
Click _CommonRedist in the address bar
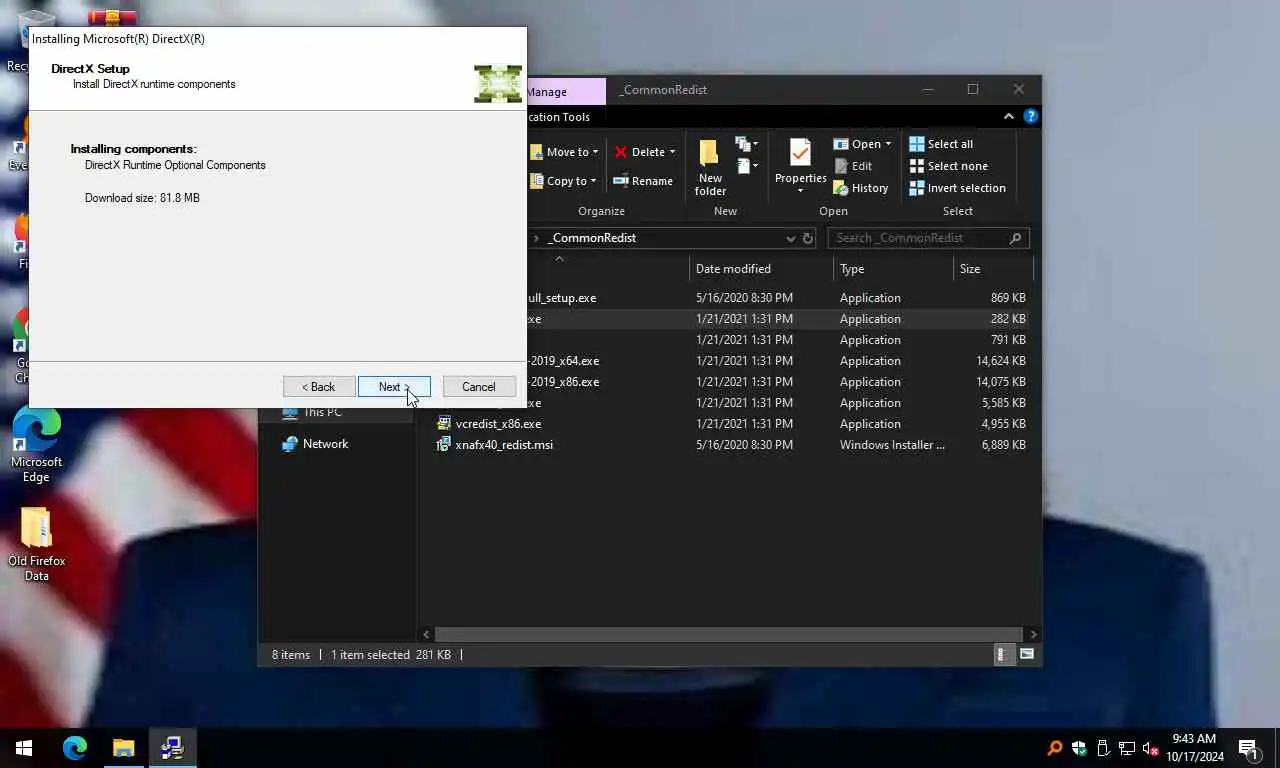point(592,238)
